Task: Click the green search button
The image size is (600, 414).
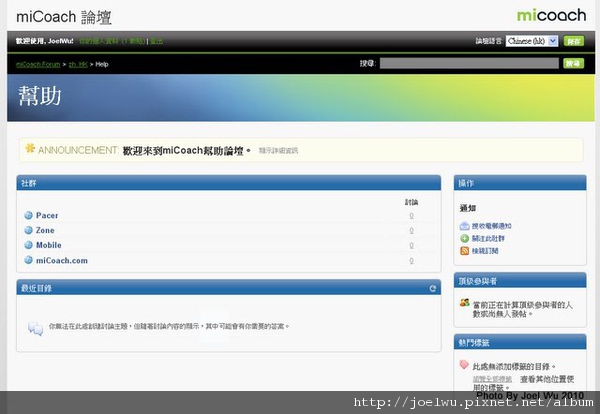Action: pos(574,64)
